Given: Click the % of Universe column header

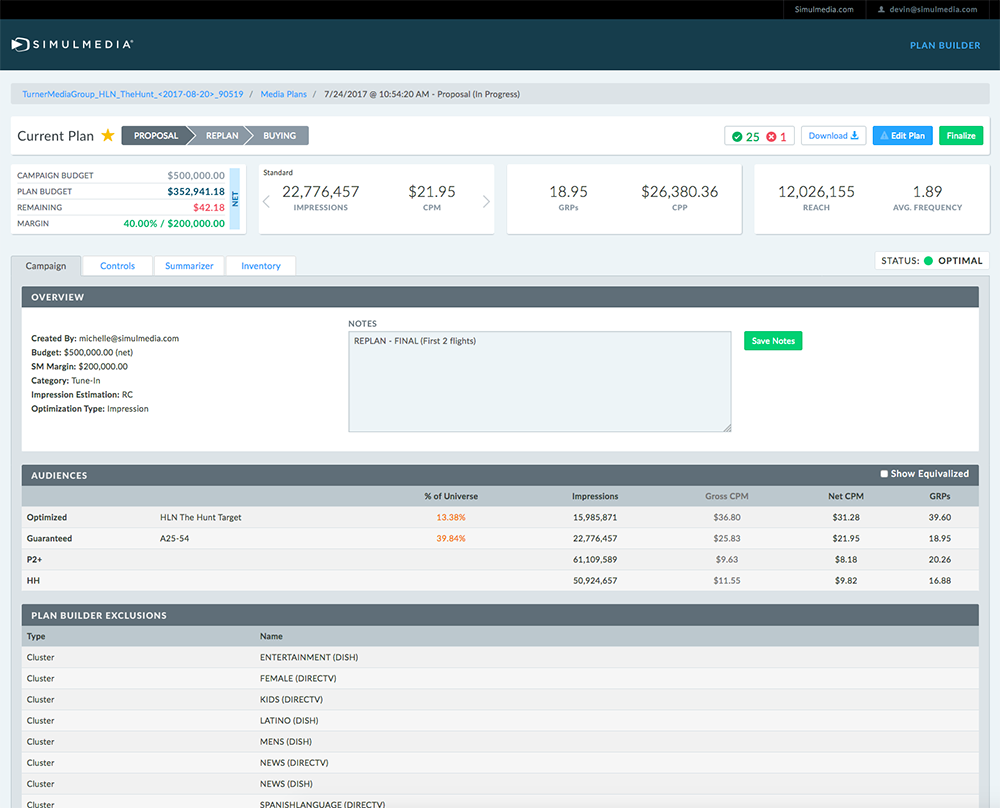Looking at the screenshot, I should click(451, 496).
